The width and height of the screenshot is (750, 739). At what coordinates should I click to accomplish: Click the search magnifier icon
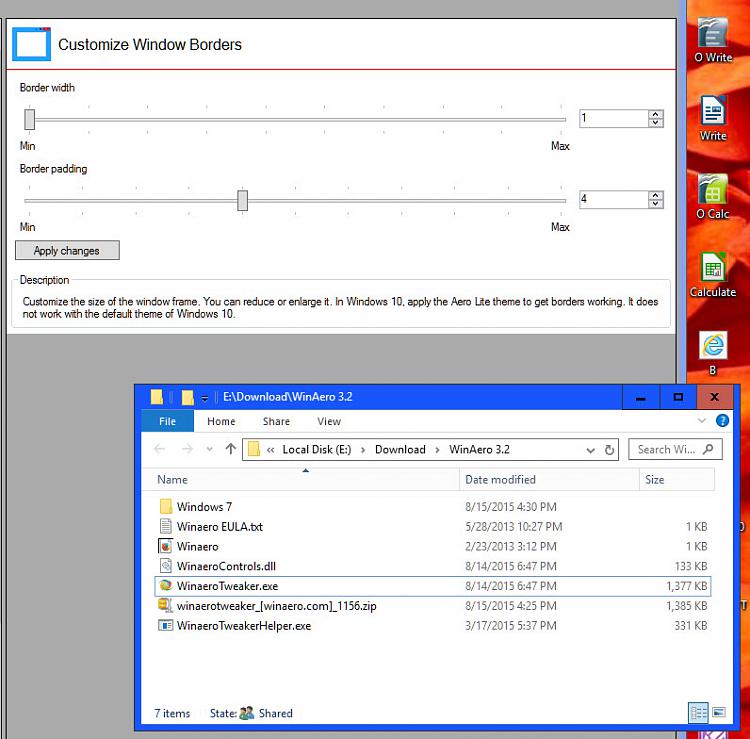pyautogui.click(x=708, y=449)
